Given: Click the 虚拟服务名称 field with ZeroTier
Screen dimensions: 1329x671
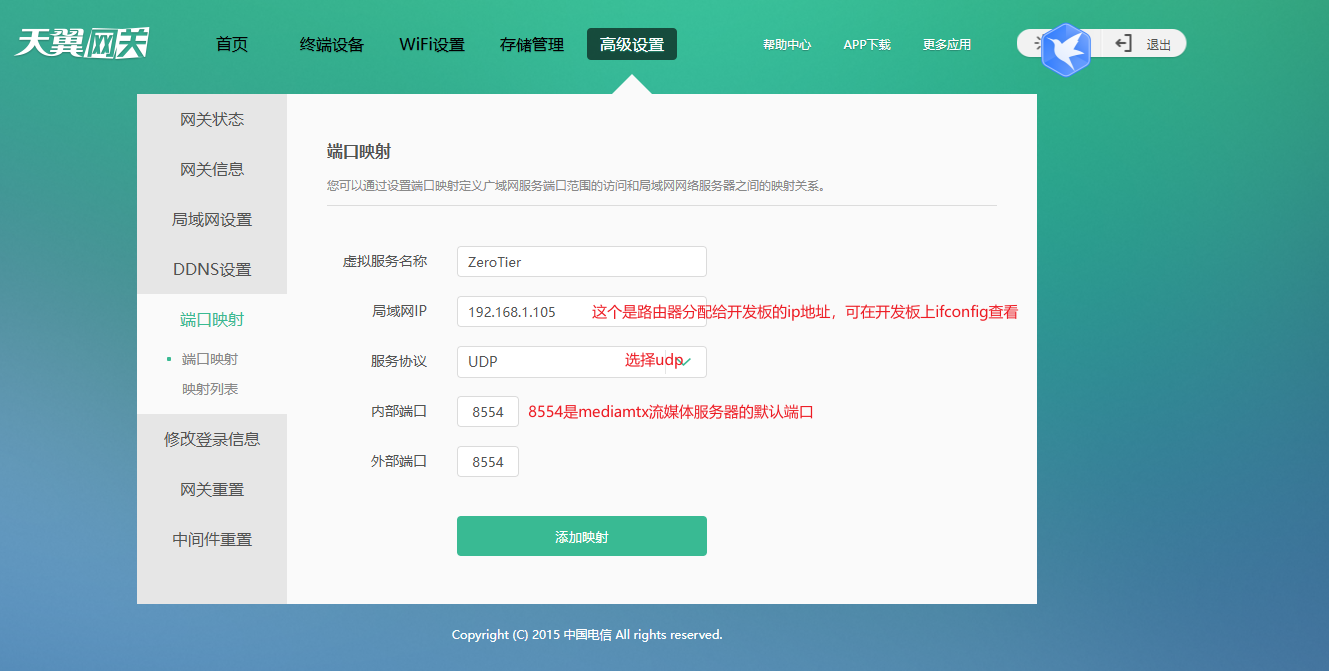Looking at the screenshot, I should point(582,262).
